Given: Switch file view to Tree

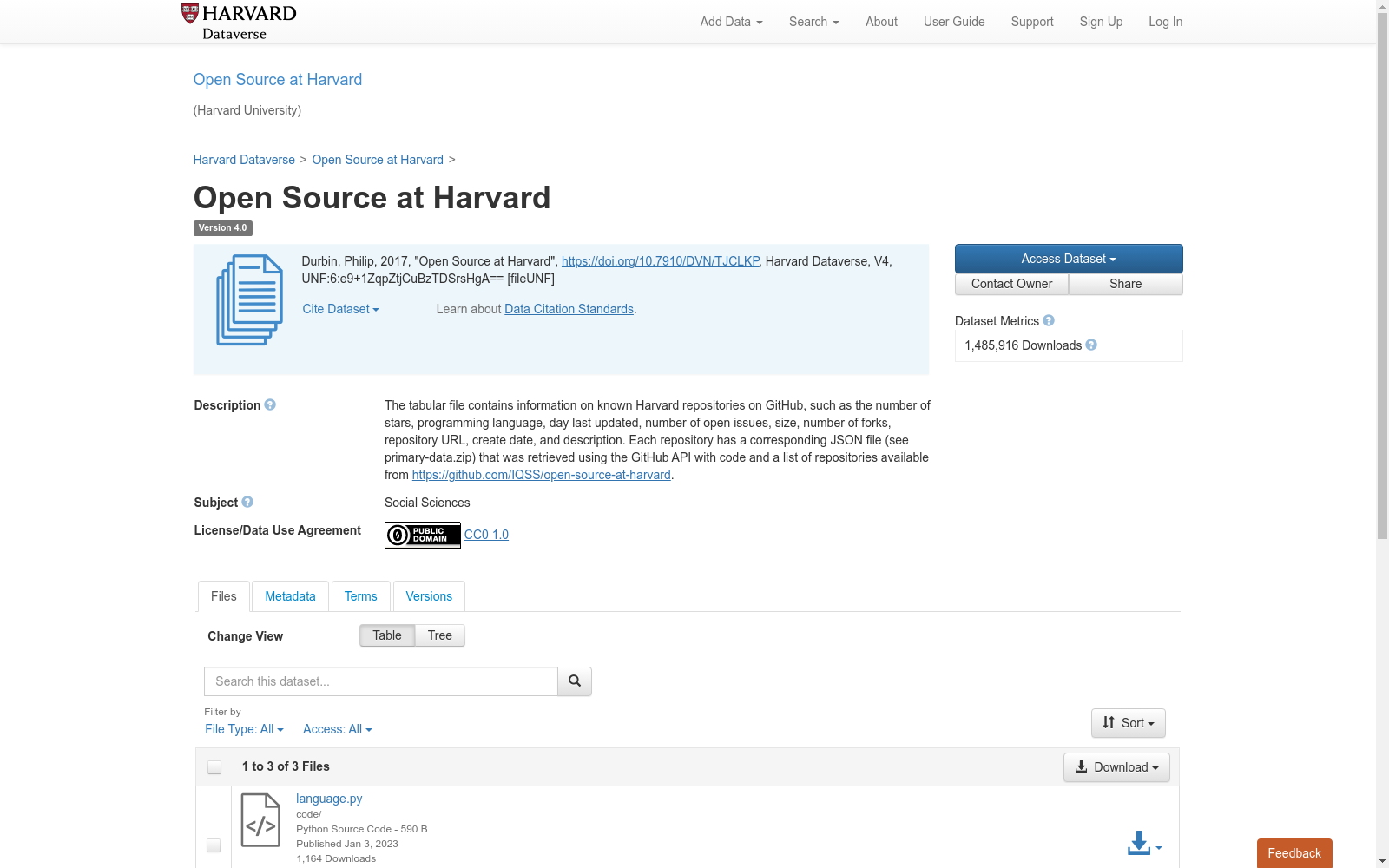Looking at the screenshot, I should coord(440,635).
